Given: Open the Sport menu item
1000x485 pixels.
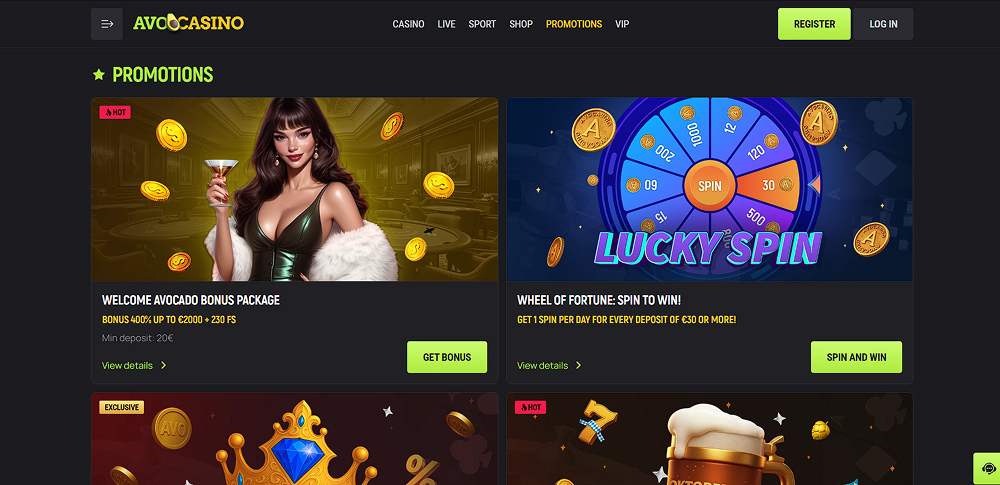Looking at the screenshot, I should click(482, 24).
